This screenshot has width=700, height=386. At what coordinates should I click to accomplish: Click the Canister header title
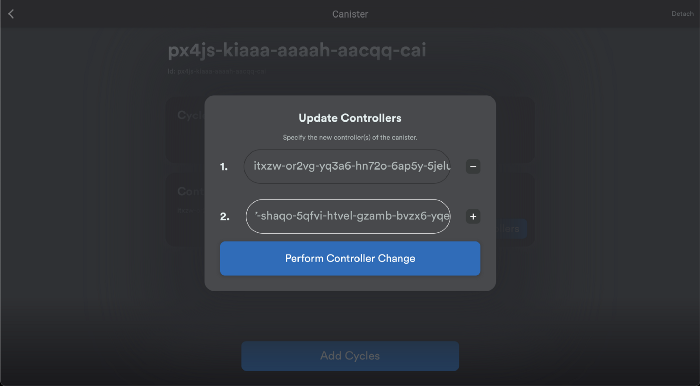[350, 14]
